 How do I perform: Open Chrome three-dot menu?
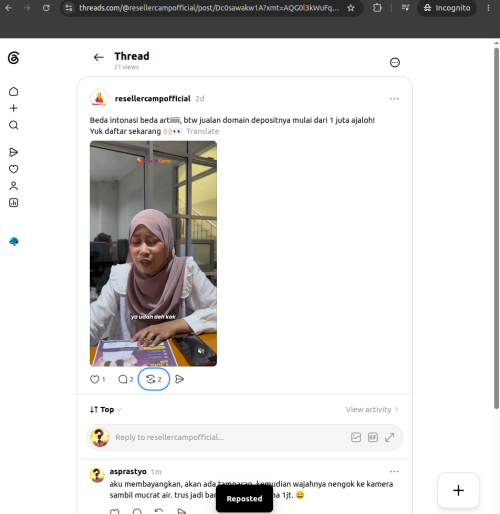click(x=488, y=8)
